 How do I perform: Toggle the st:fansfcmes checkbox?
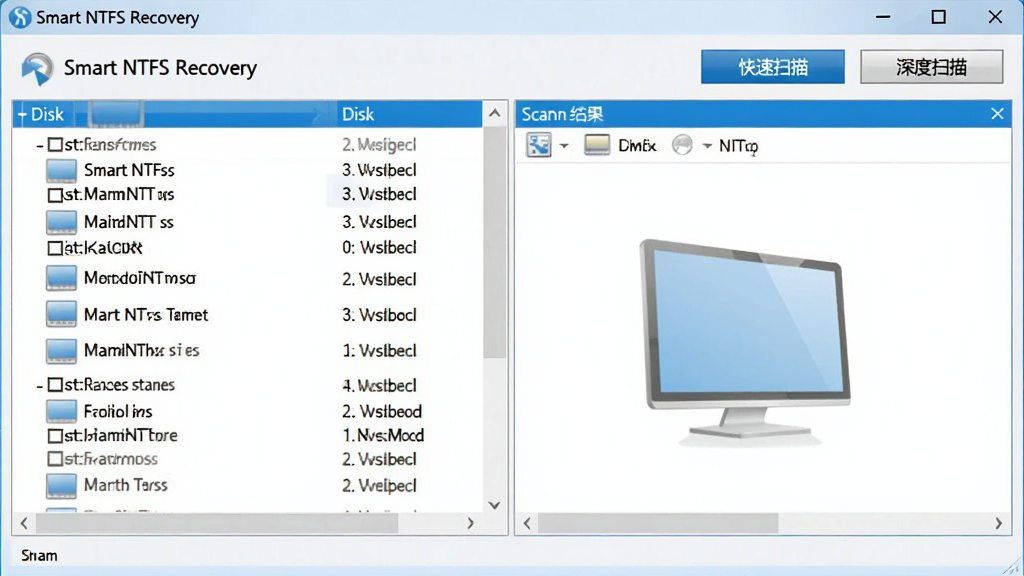pyautogui.click(x=56, y=144)
